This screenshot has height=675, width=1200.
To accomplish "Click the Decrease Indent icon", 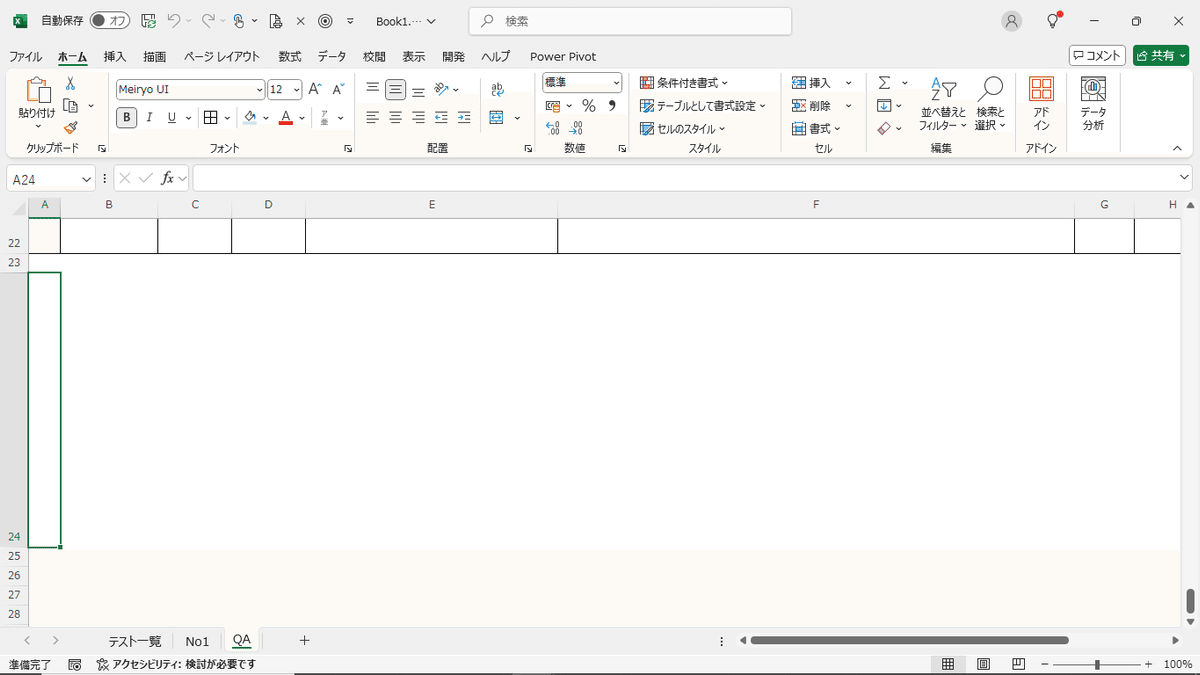I will (442, 117).
